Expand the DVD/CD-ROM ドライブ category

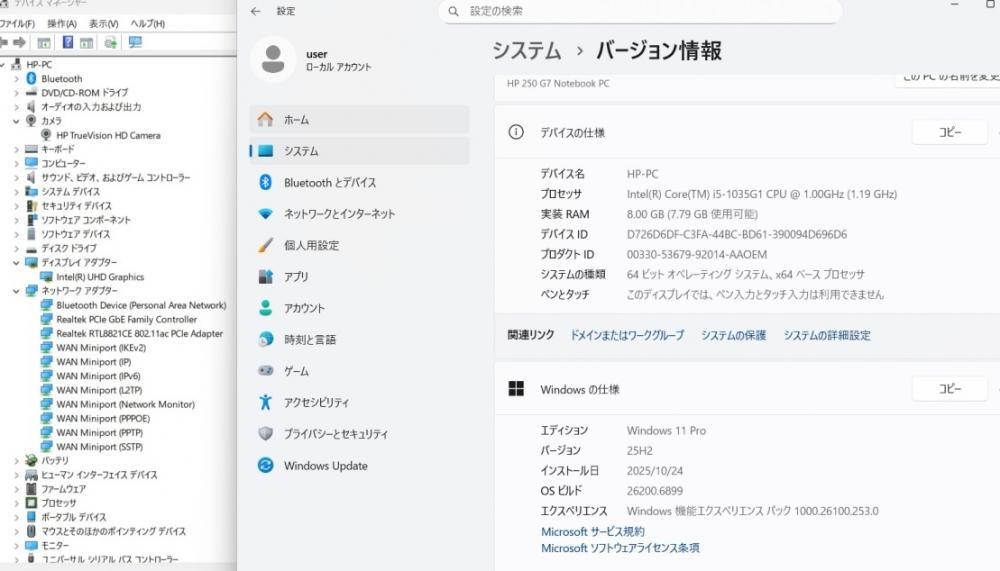tap(16, 93)
